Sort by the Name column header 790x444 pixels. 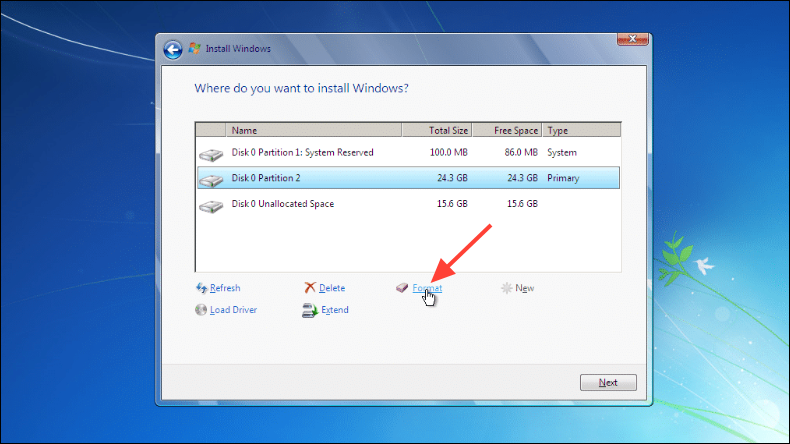pyautogui.click(x=314, y=130)
